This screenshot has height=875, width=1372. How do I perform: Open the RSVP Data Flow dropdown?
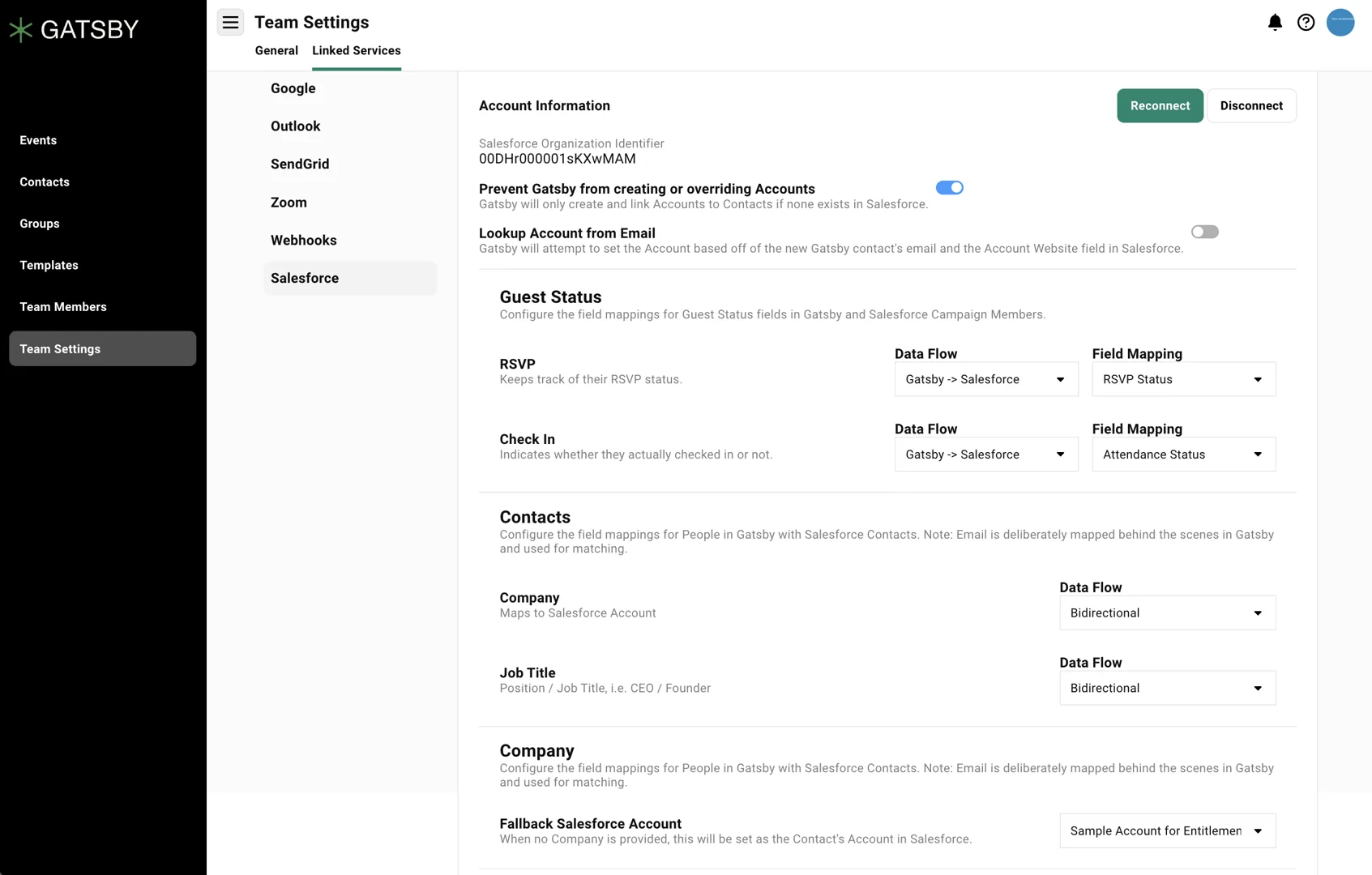click(x=985, y=379)
